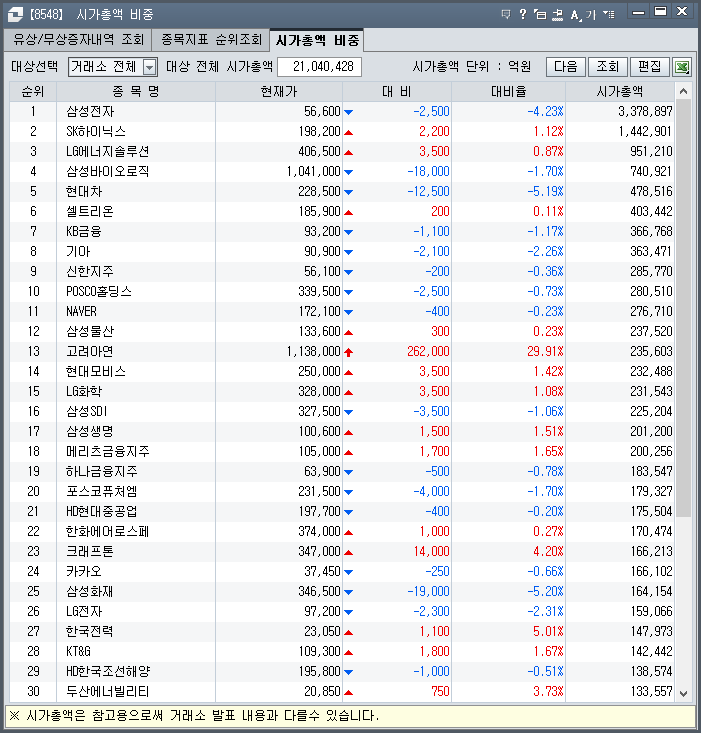Click the 조회 button
Image resolution: width=701 pixels, height=733 pixels.
[x=608, y=67]
